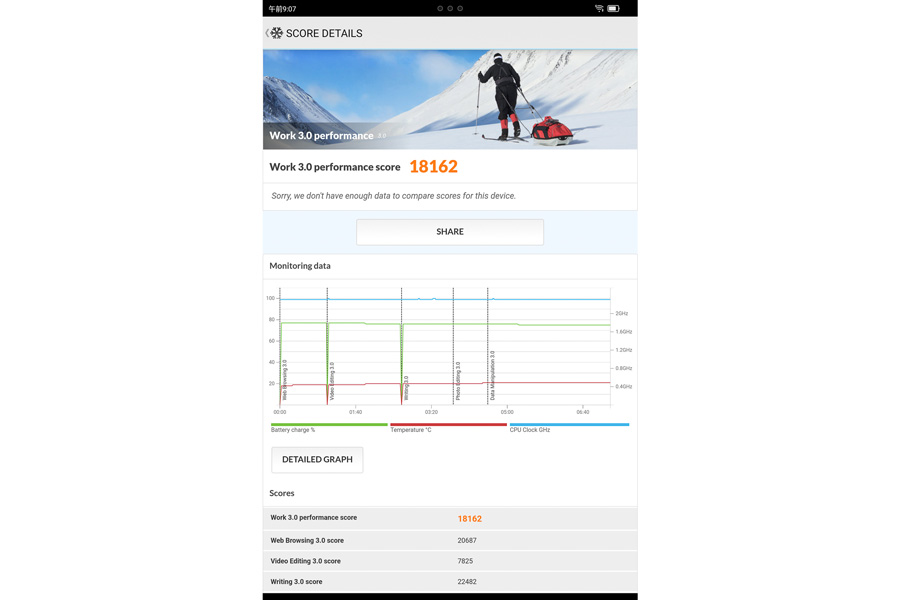Click the Data Manipulation 3.0 graph marker
This screenshot has width=900, height=600.
coord(492,376)
